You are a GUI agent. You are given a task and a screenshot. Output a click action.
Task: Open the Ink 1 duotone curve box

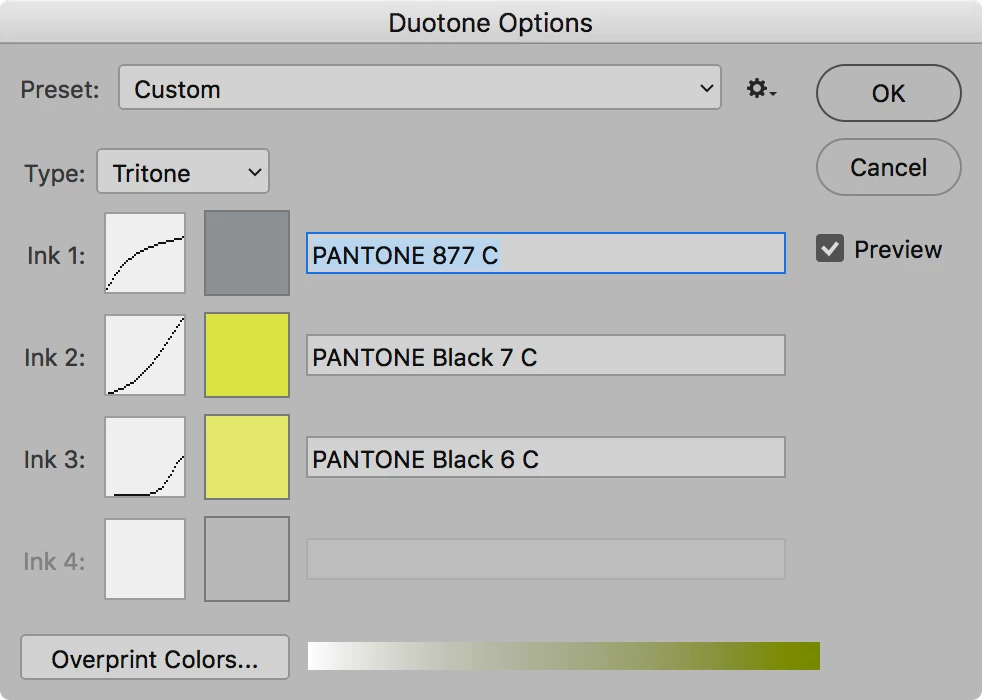(145, 253)
